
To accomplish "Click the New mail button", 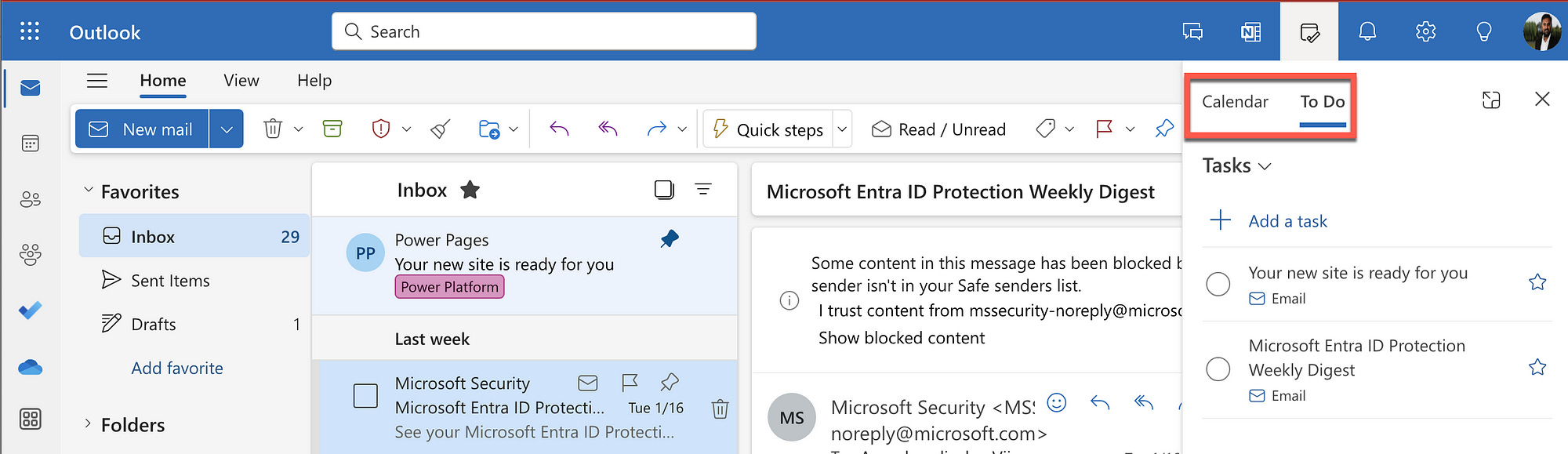I will pyautogui.click(x=143, y=129).
